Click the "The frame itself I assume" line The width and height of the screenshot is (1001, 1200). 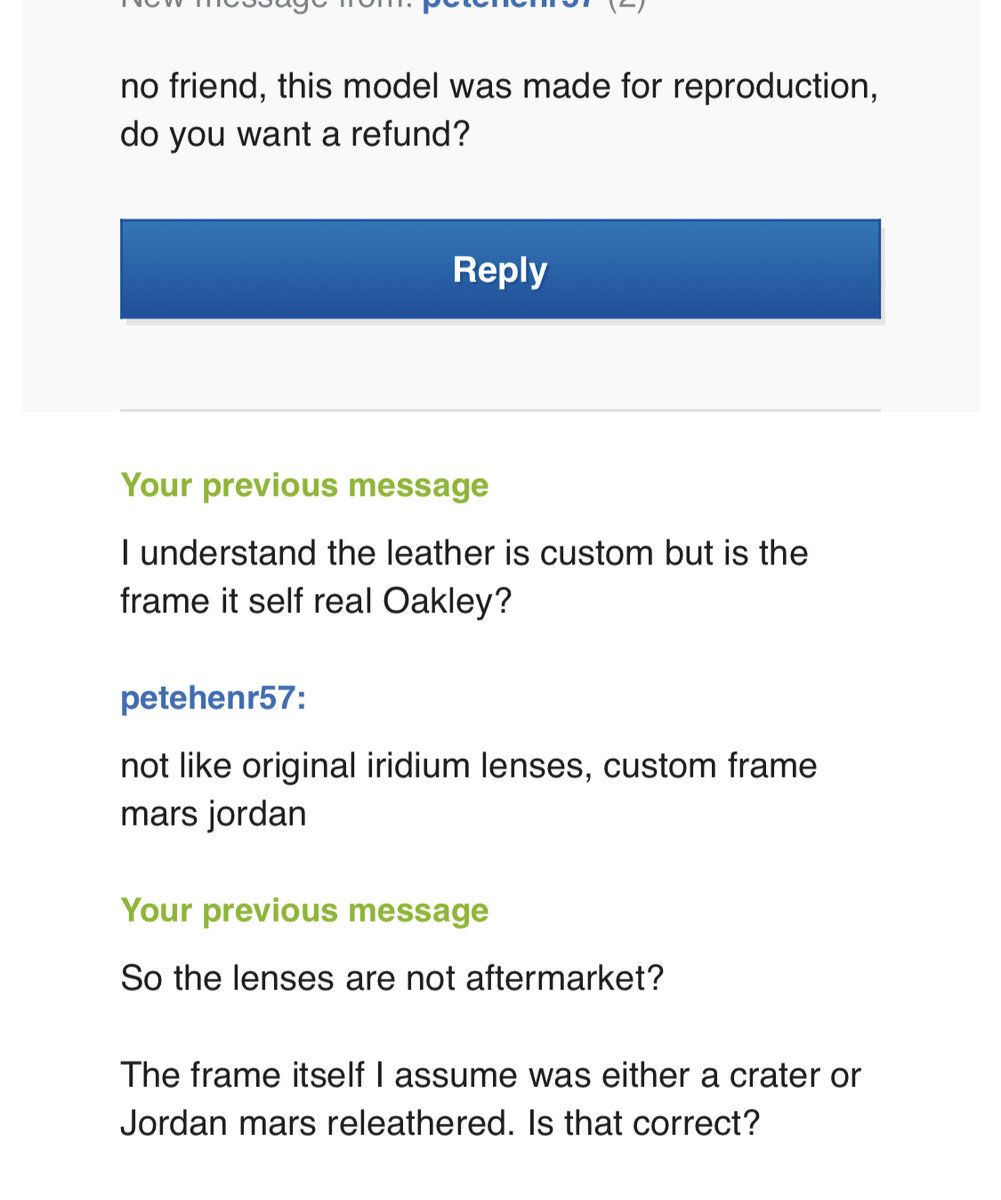click(x=490, y=1075)
